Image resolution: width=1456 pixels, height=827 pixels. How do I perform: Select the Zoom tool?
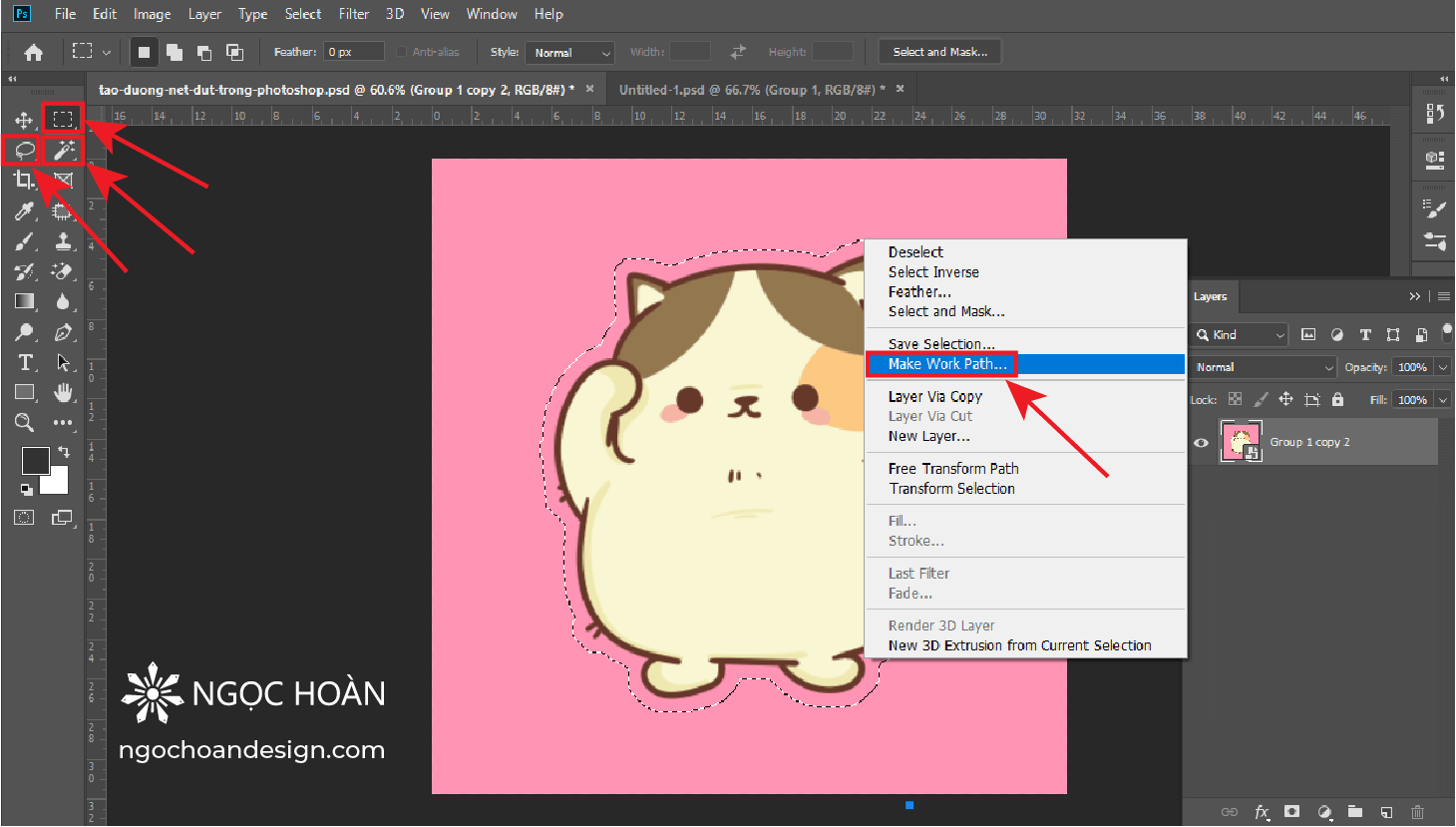tap(23, 422)
